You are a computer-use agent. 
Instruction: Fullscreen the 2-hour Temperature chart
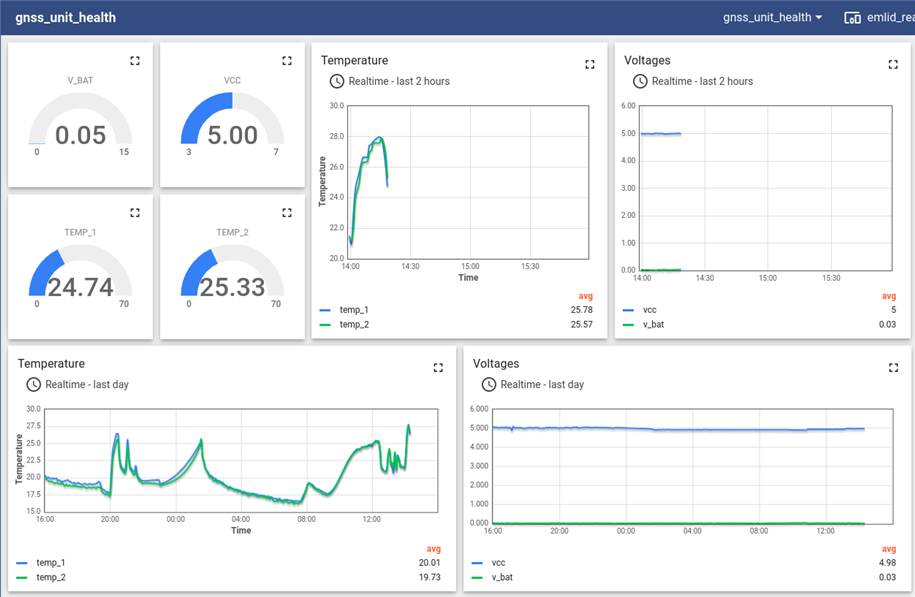click(x=590, y=65)
